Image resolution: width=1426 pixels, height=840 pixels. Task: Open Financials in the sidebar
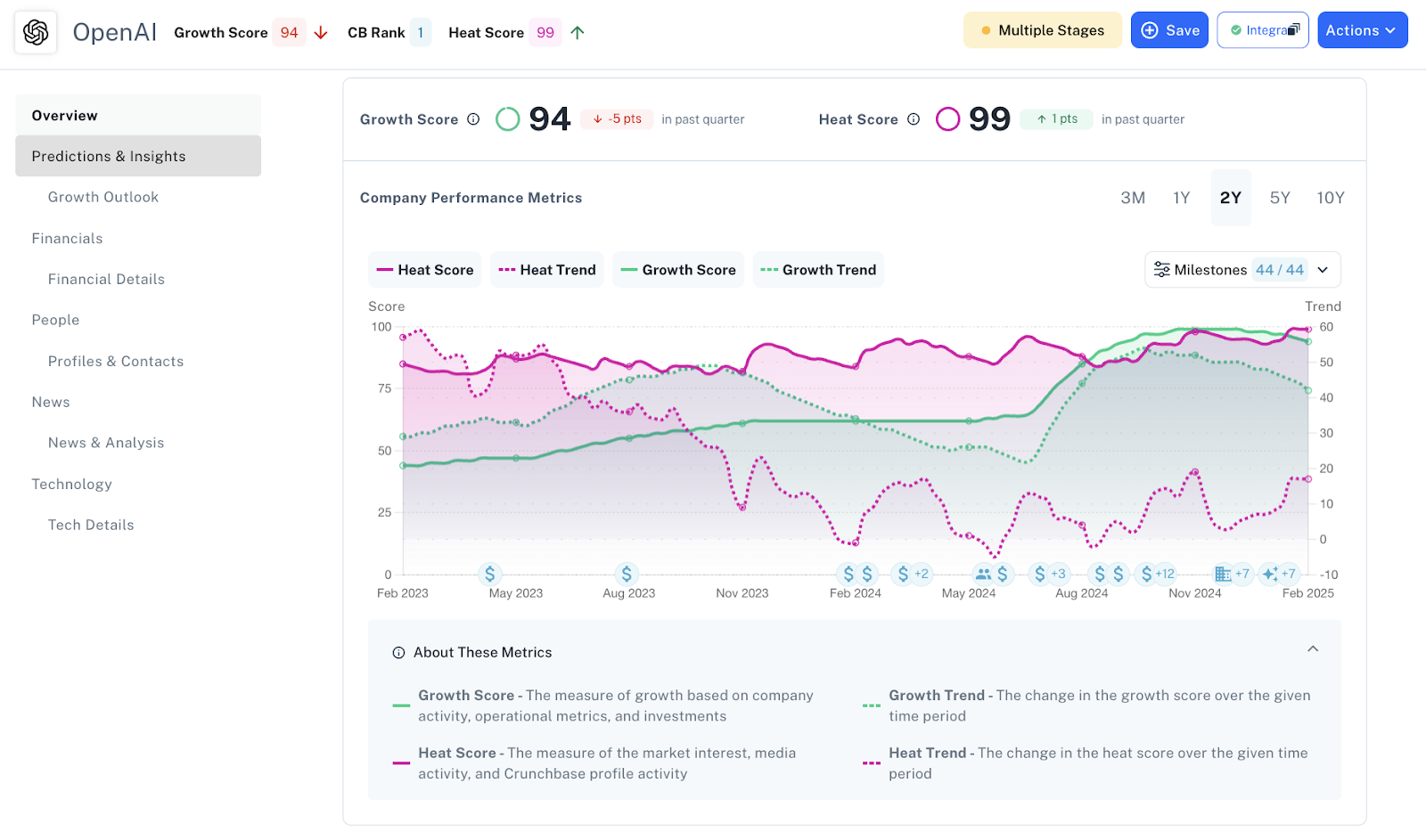(x=67, y=239)
